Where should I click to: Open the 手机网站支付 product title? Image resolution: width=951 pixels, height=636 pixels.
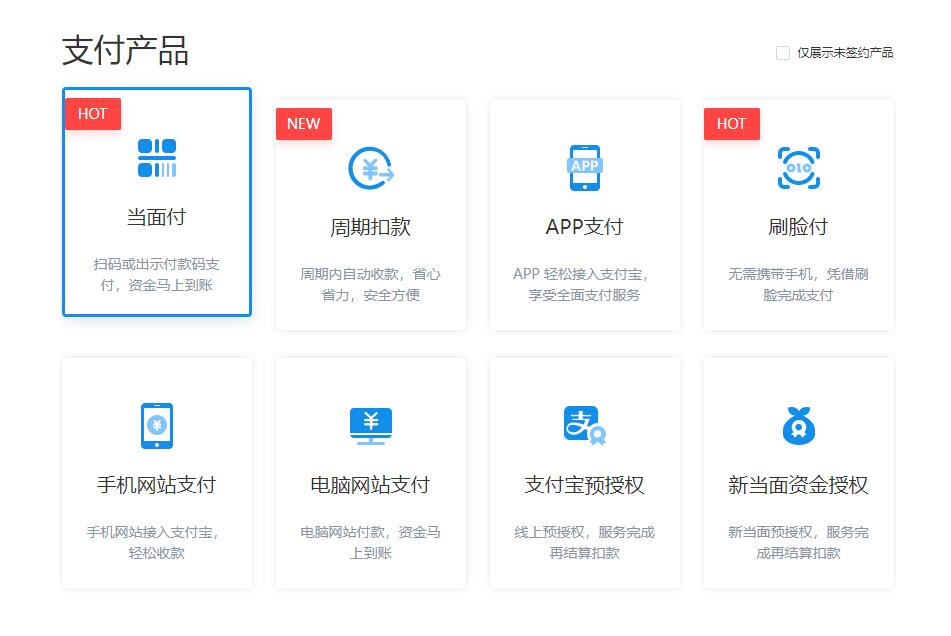coord(156,485)
